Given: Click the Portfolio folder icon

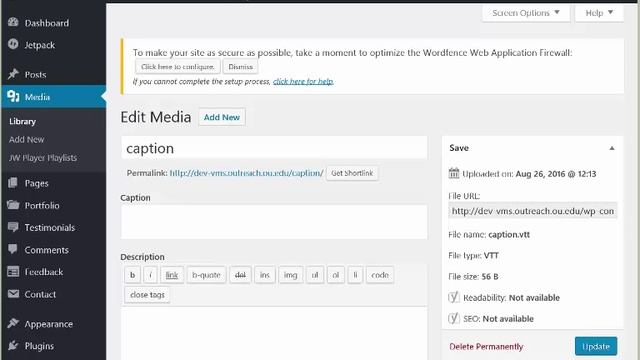Looking at the screenshot, I should [13, 205].
